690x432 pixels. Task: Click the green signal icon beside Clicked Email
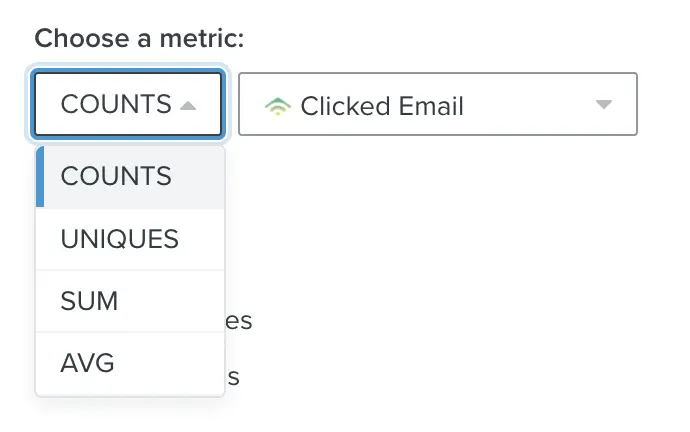pos(278,106)
